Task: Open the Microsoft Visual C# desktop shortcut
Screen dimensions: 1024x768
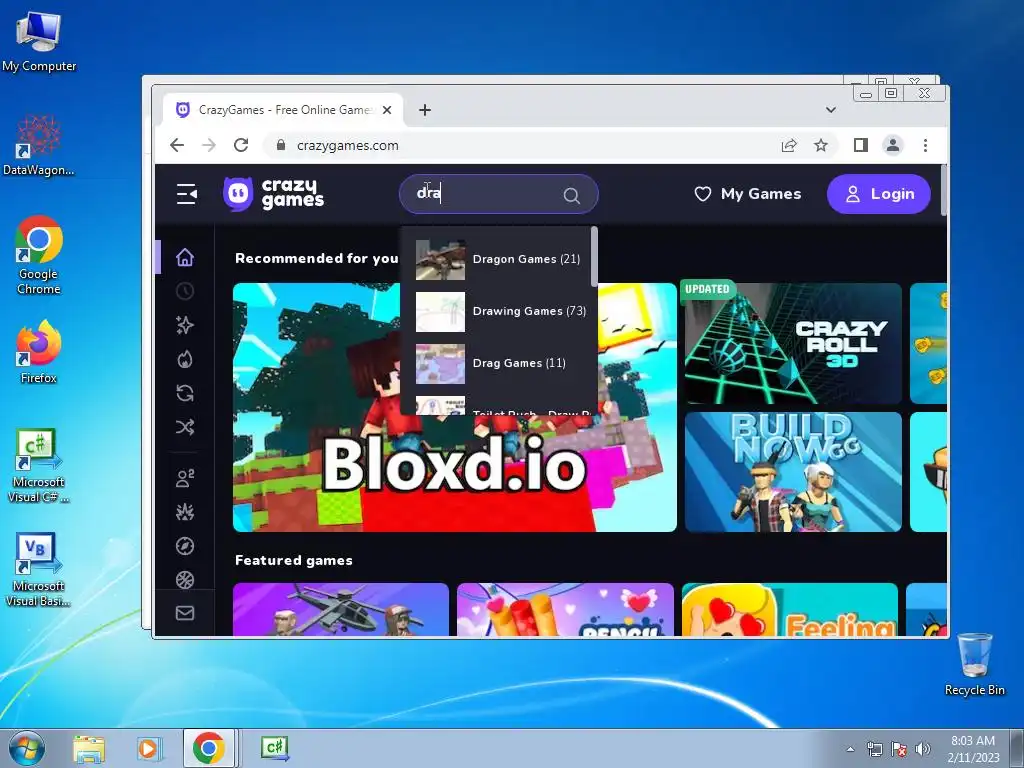Action: (x=39, y=466)
